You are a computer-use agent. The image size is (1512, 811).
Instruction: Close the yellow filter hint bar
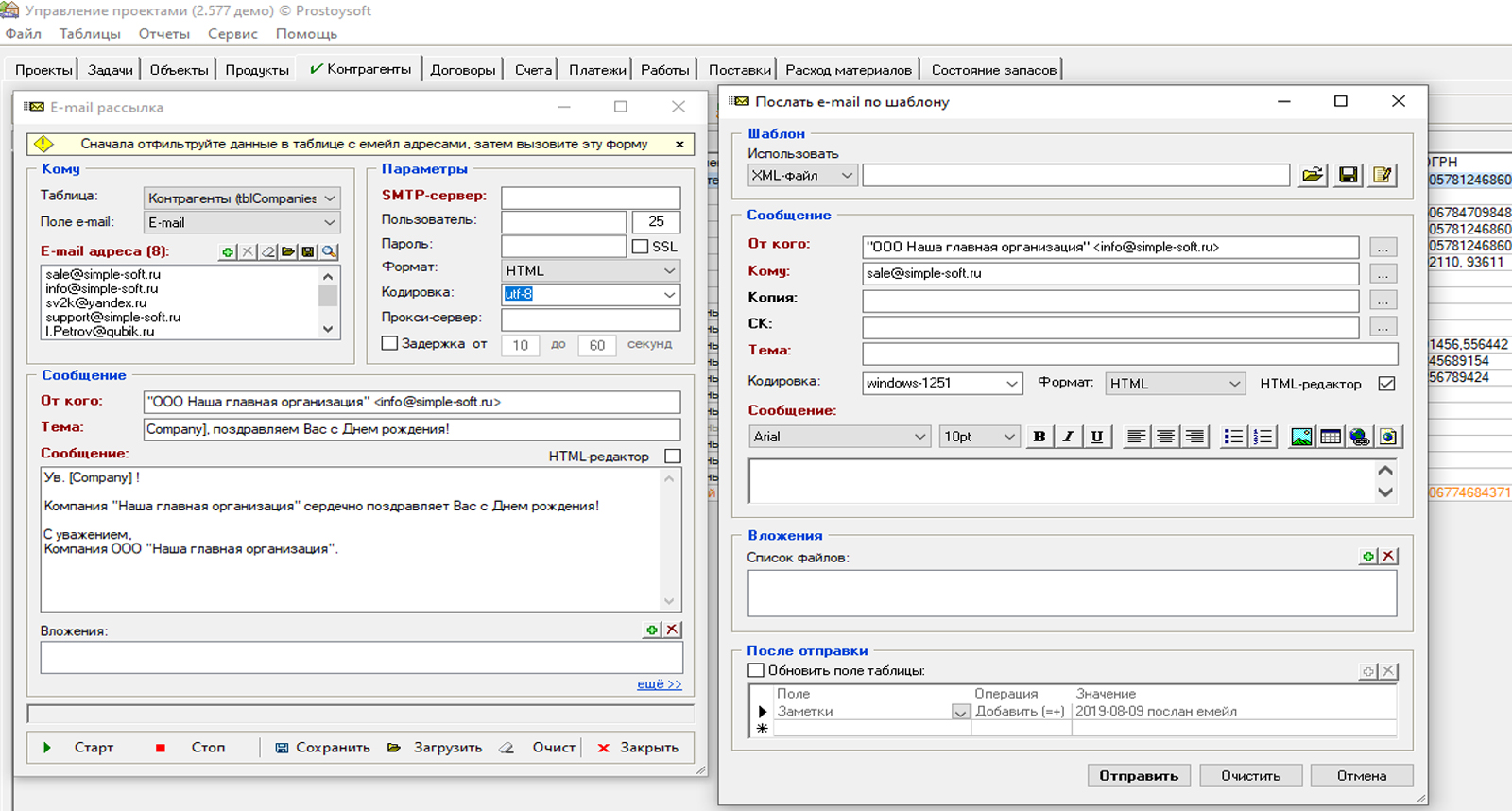point(679,145)
